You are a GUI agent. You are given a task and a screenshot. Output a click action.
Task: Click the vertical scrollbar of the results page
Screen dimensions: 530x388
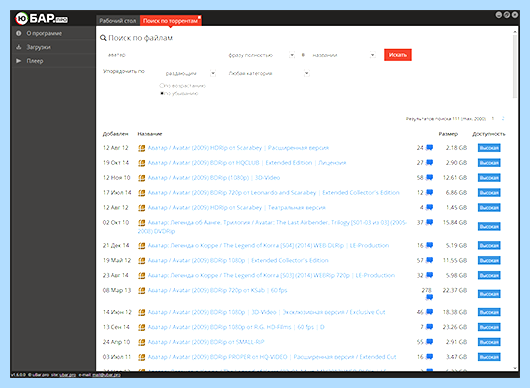coord(515,66)
